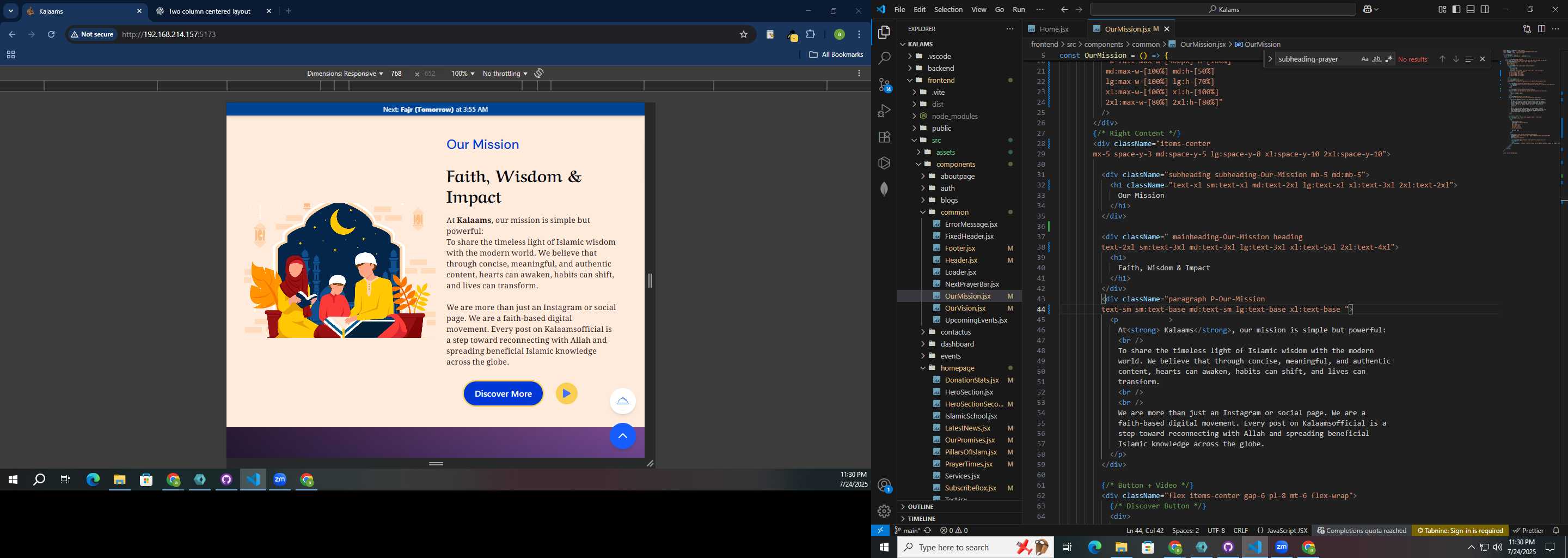Open the Accounts icon in VS Code
This screenshot has width=1568, height=558.
pyautogui.click(x=884, y=486)
